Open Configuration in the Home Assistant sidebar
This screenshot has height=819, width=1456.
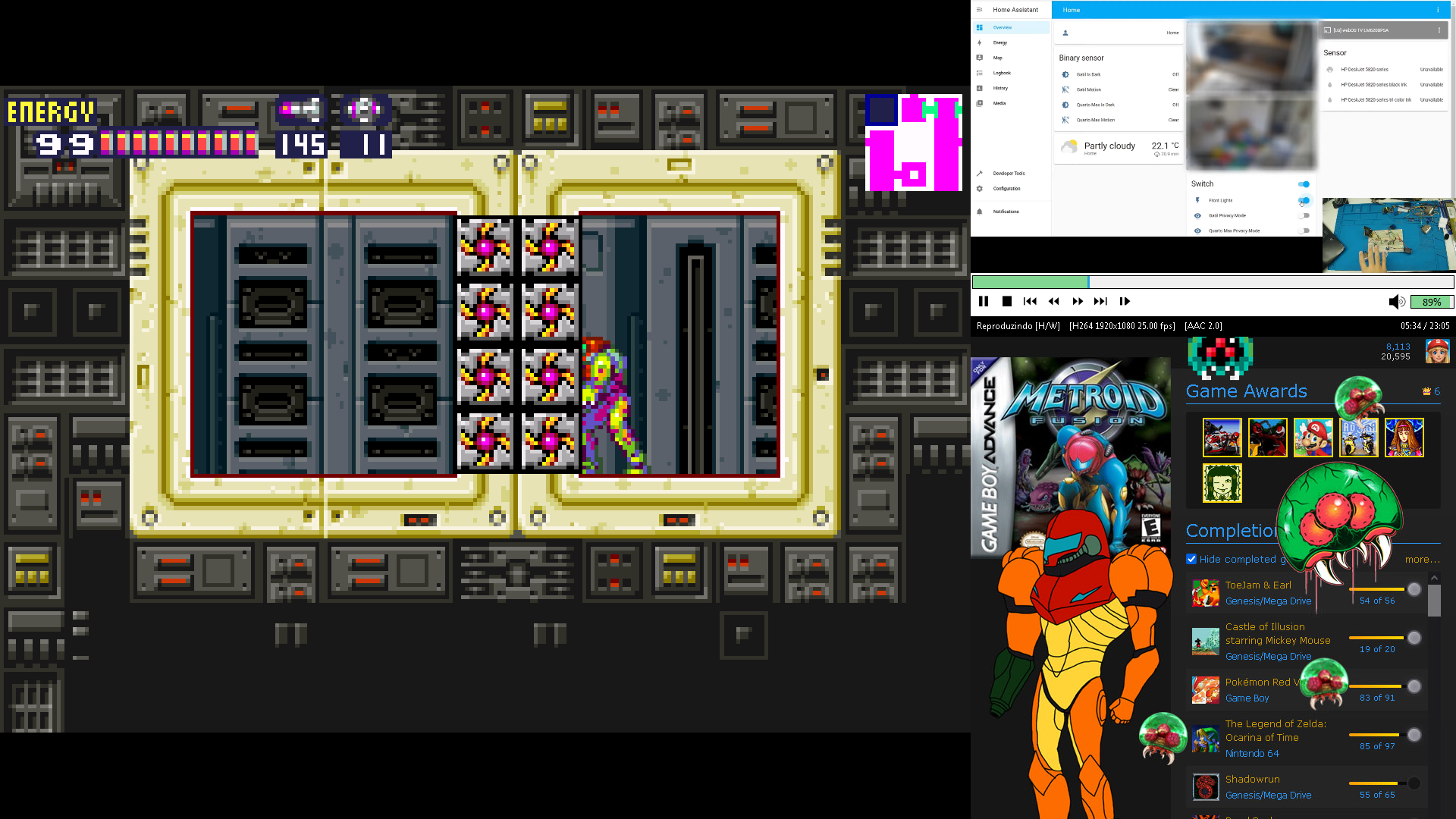pyautogui.click(x=1006, y=189)
